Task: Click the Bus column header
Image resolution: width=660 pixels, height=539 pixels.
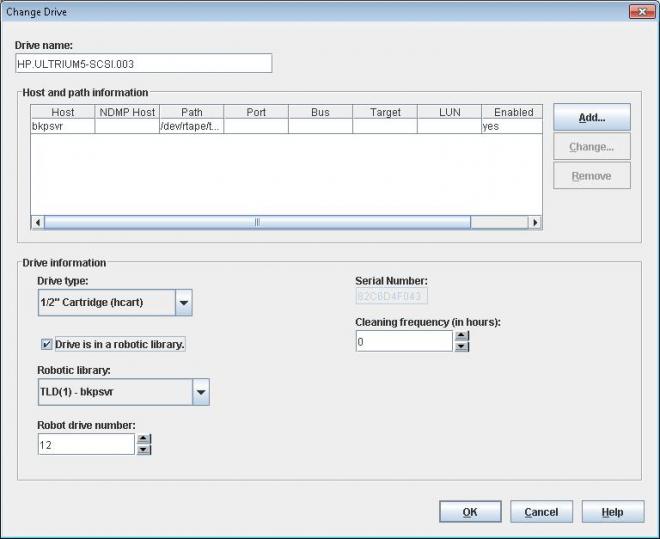Action: coord(320,112)
